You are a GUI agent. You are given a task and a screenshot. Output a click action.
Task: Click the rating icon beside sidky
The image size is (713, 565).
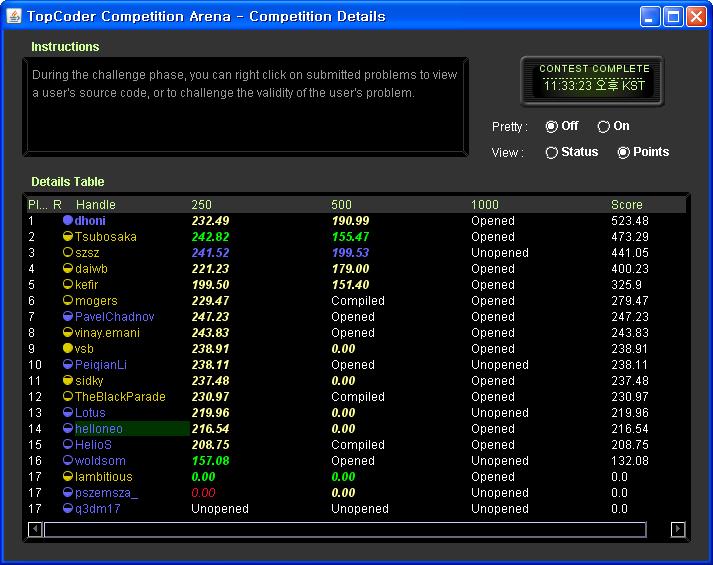pos(68,380)
